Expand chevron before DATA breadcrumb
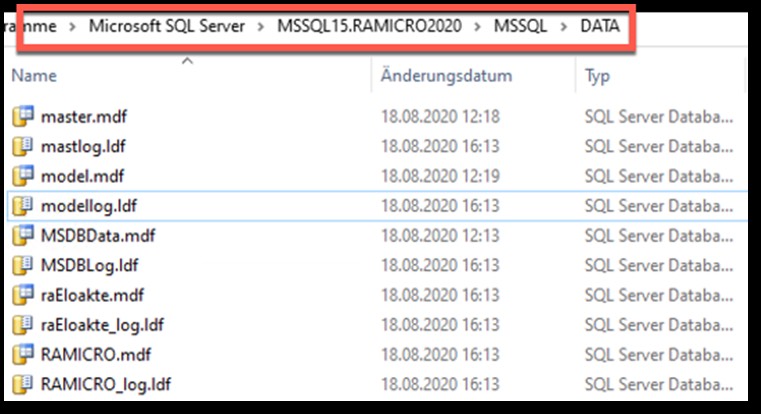 [x=563, y=26]
